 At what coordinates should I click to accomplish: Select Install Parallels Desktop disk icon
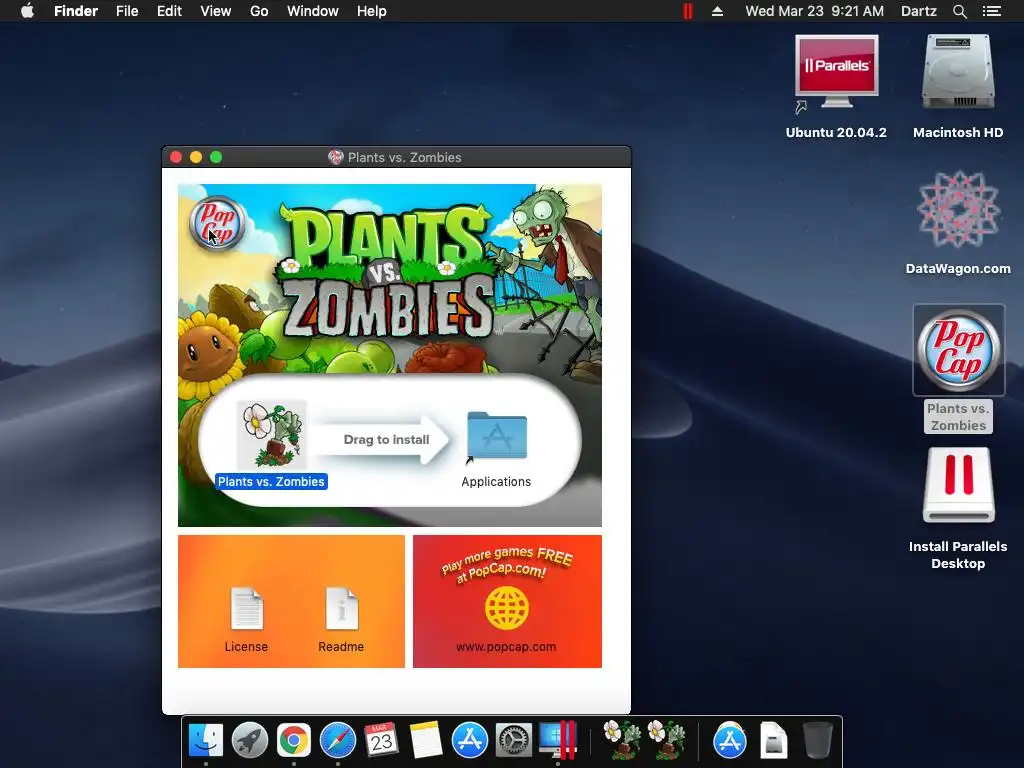coord(958,485)
